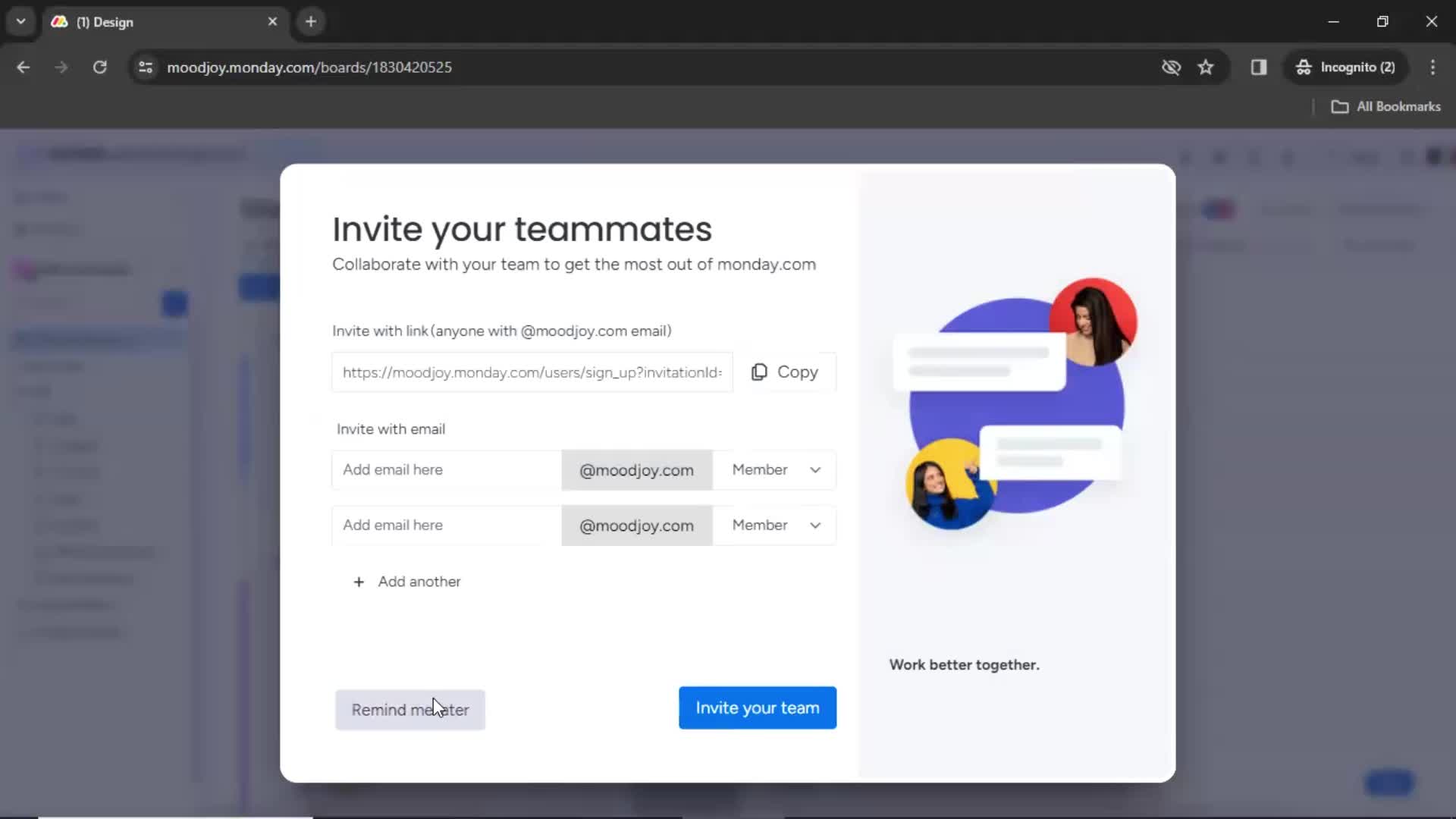Expand Member role dropdown for second email
The image size is (1456, 819).
[x=775, y=525]
